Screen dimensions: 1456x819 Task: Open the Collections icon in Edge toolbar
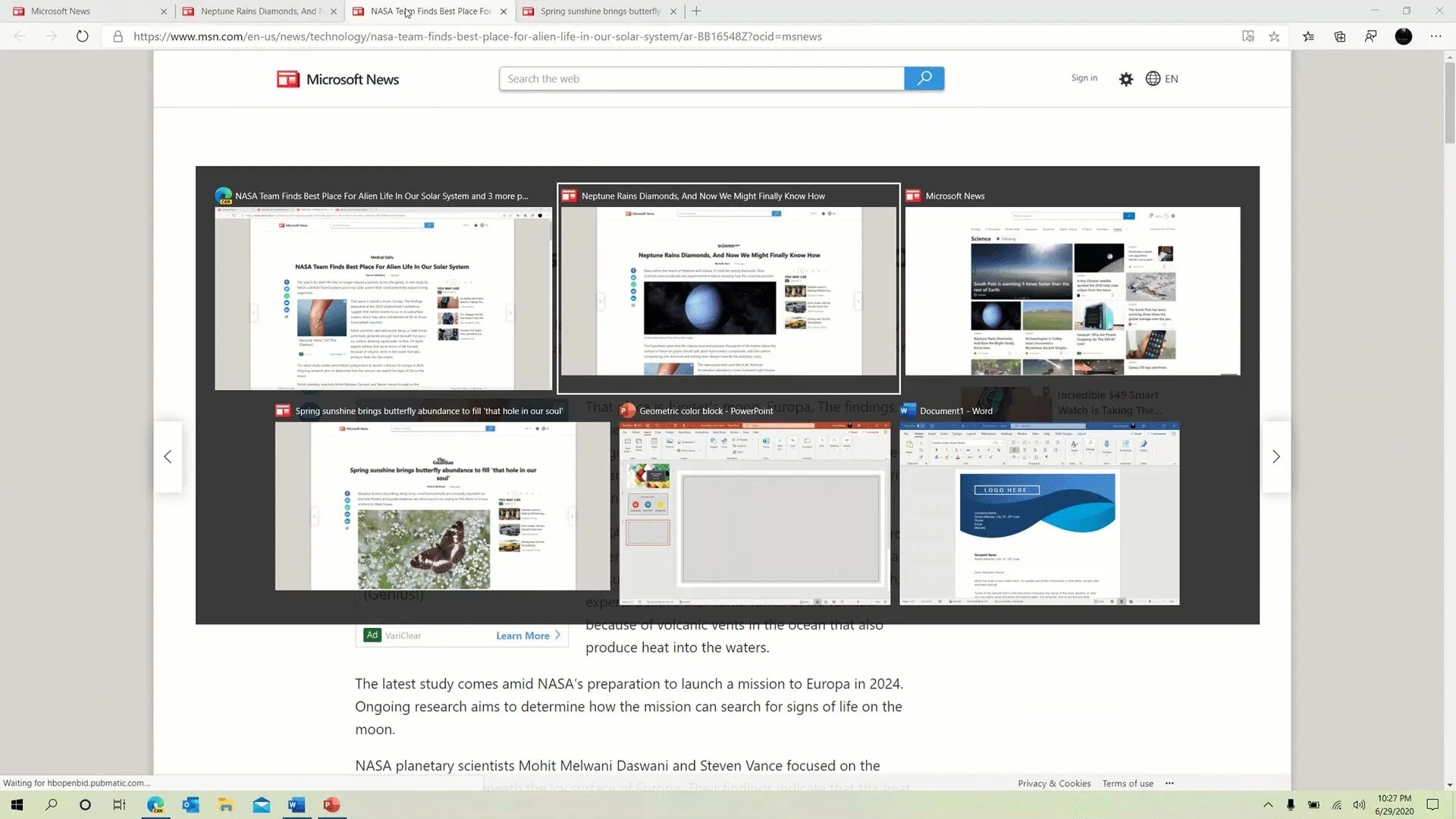click(1340, 36)
